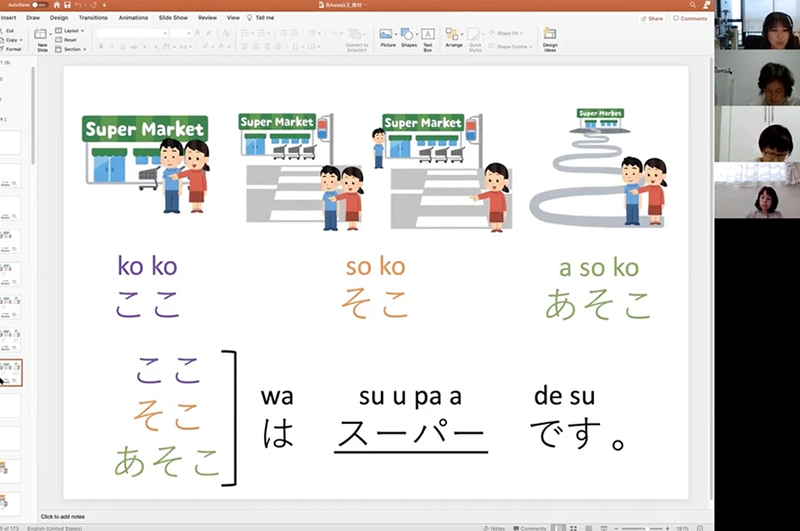800x531 pixels.
Task: Toggle Bold formatting
Action: (x=101, y=46)
